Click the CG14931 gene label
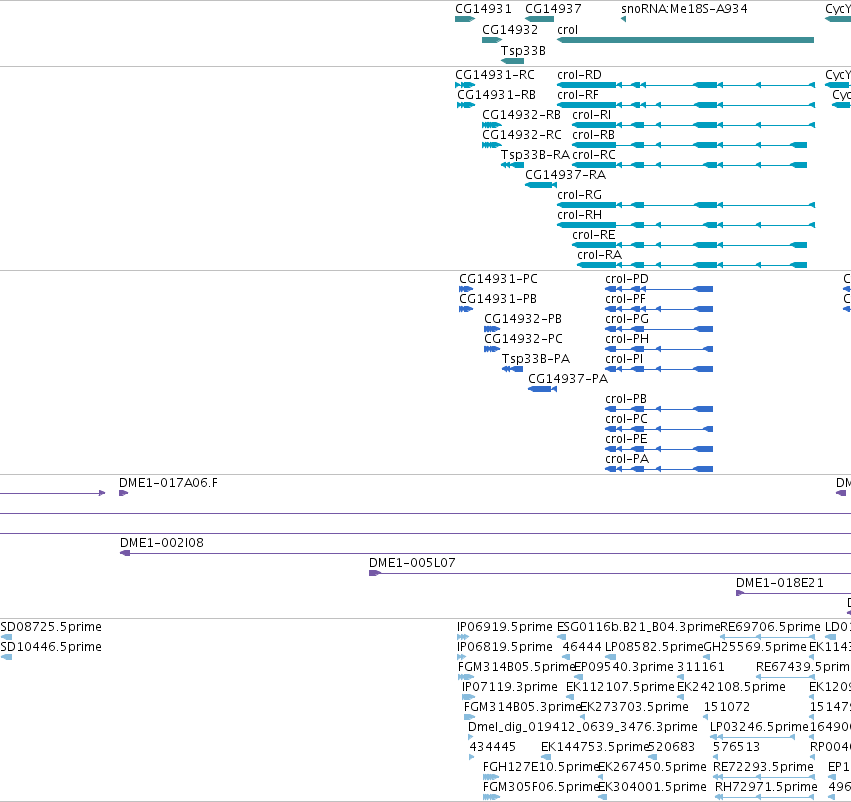 (x=483, y=9)
